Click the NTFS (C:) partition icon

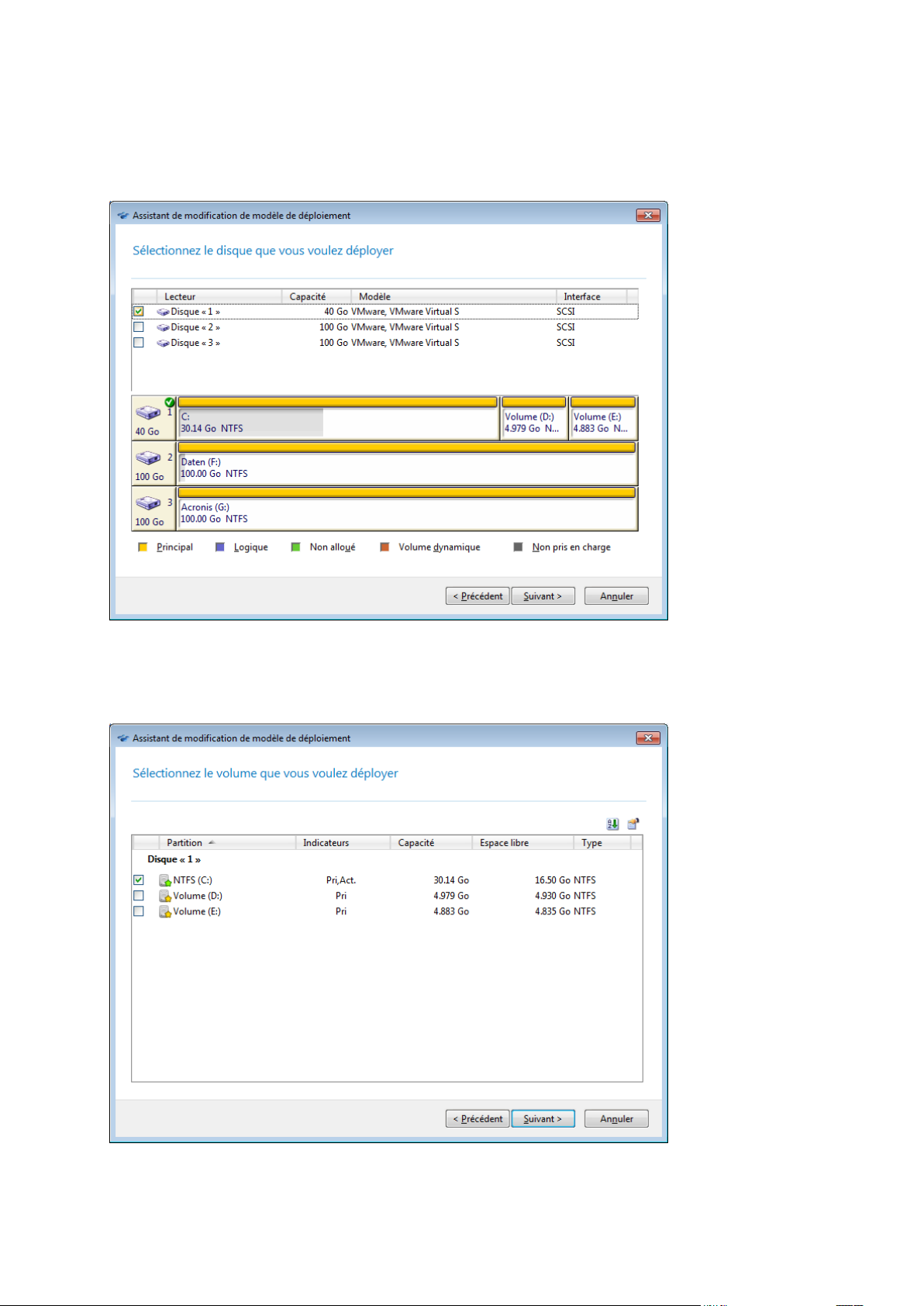165,880
